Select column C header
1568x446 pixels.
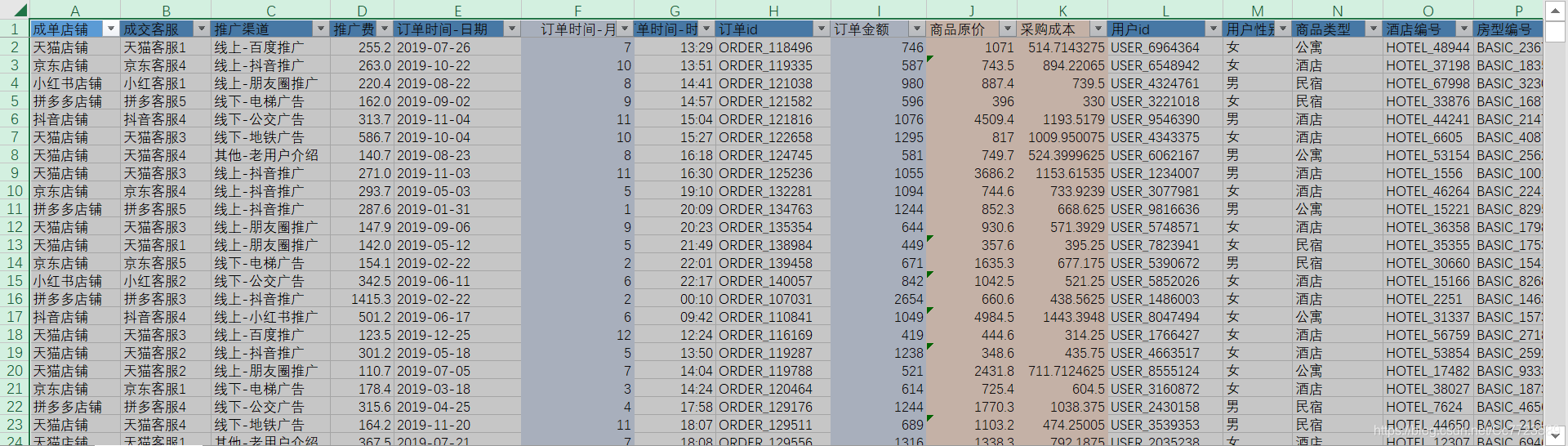270,11
